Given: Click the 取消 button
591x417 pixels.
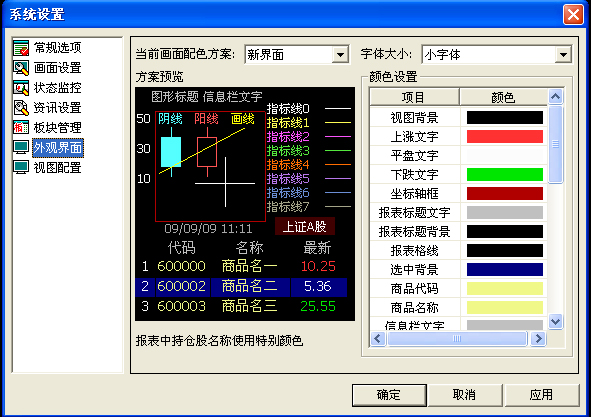Looking at the screenshot, I should click(465, 395).
